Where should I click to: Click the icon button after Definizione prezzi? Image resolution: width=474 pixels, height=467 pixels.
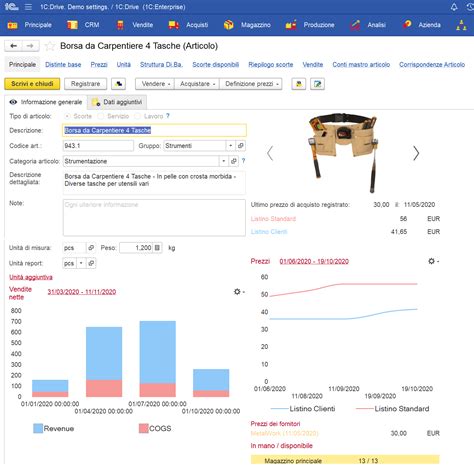pyautogui.click(x=299, y=84)
